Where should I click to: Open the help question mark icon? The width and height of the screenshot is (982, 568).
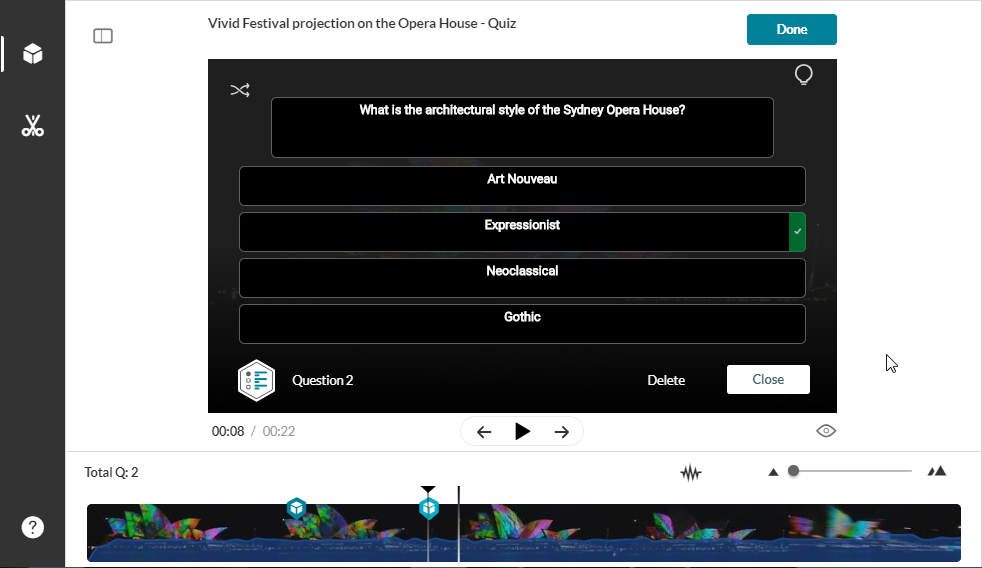point(33,527)
